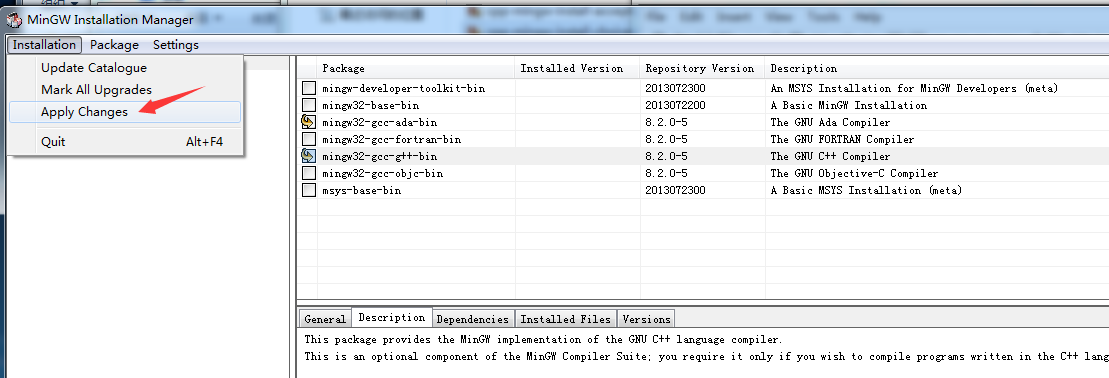Open the Installation menu
This screenshot has height=378, width=1109.
point(45,45)
